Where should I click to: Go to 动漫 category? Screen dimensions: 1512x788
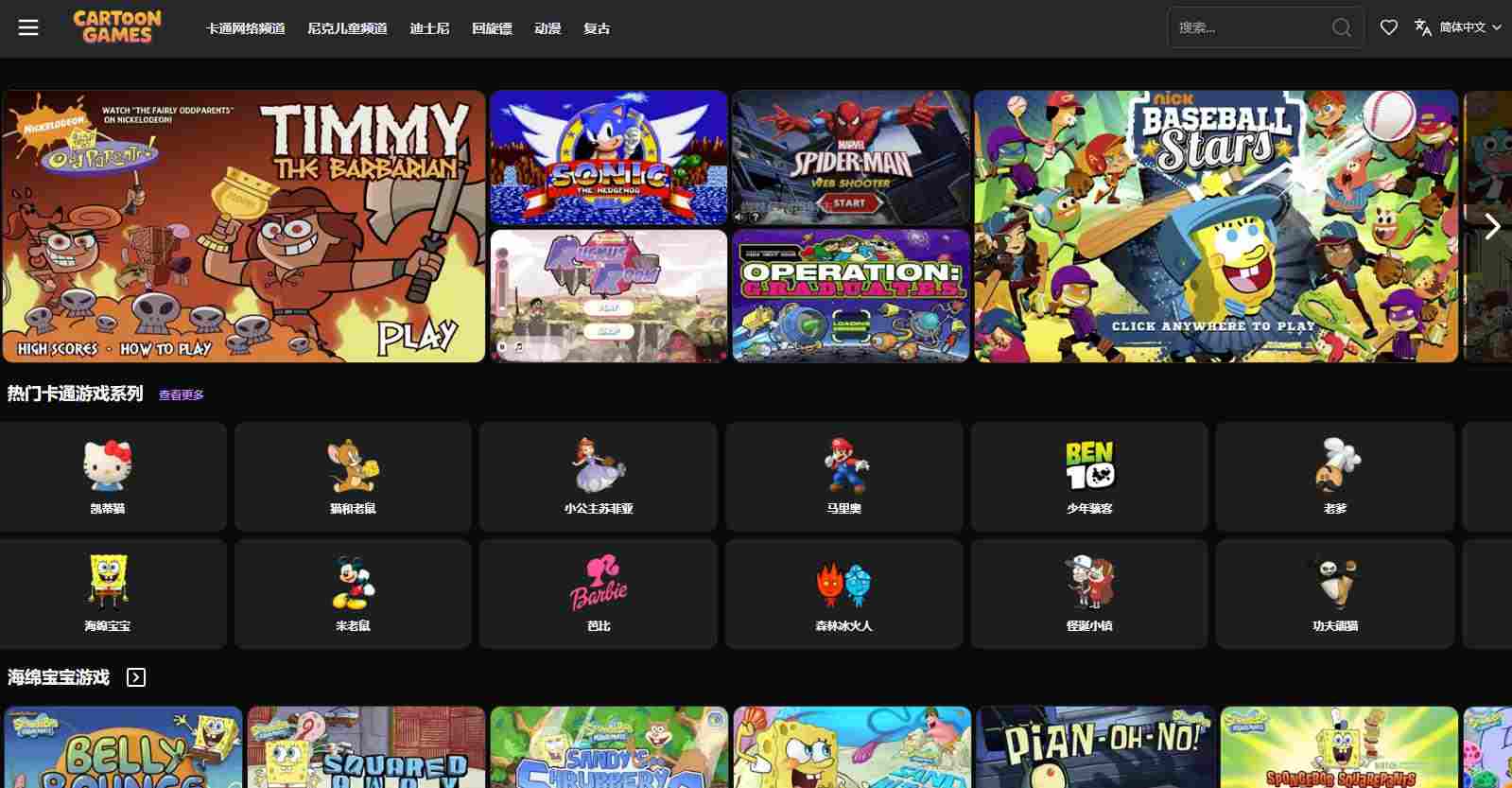click(547, 28)
